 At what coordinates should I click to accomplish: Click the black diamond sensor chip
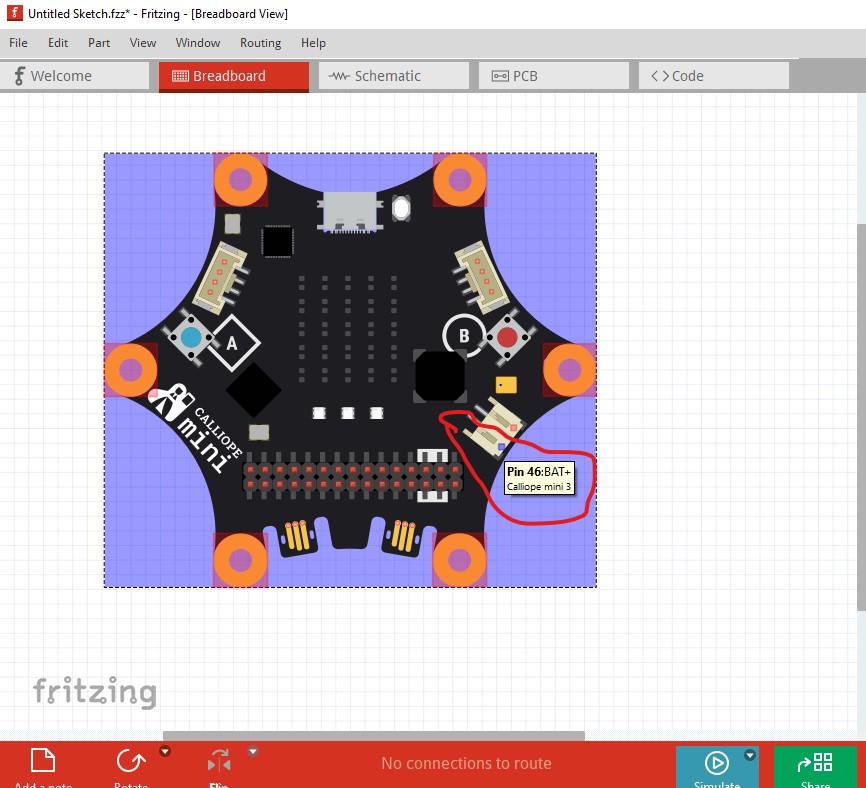[x=254, y=390]
